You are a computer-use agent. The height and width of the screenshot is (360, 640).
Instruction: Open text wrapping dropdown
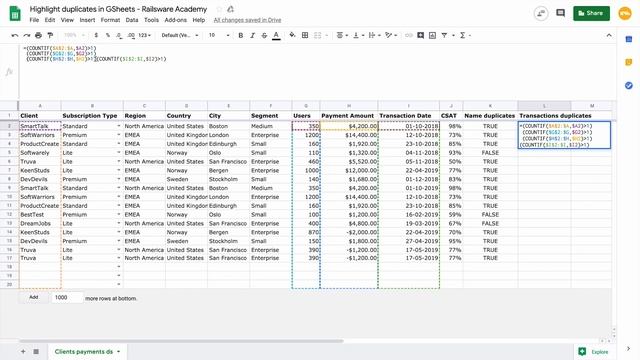374,36
